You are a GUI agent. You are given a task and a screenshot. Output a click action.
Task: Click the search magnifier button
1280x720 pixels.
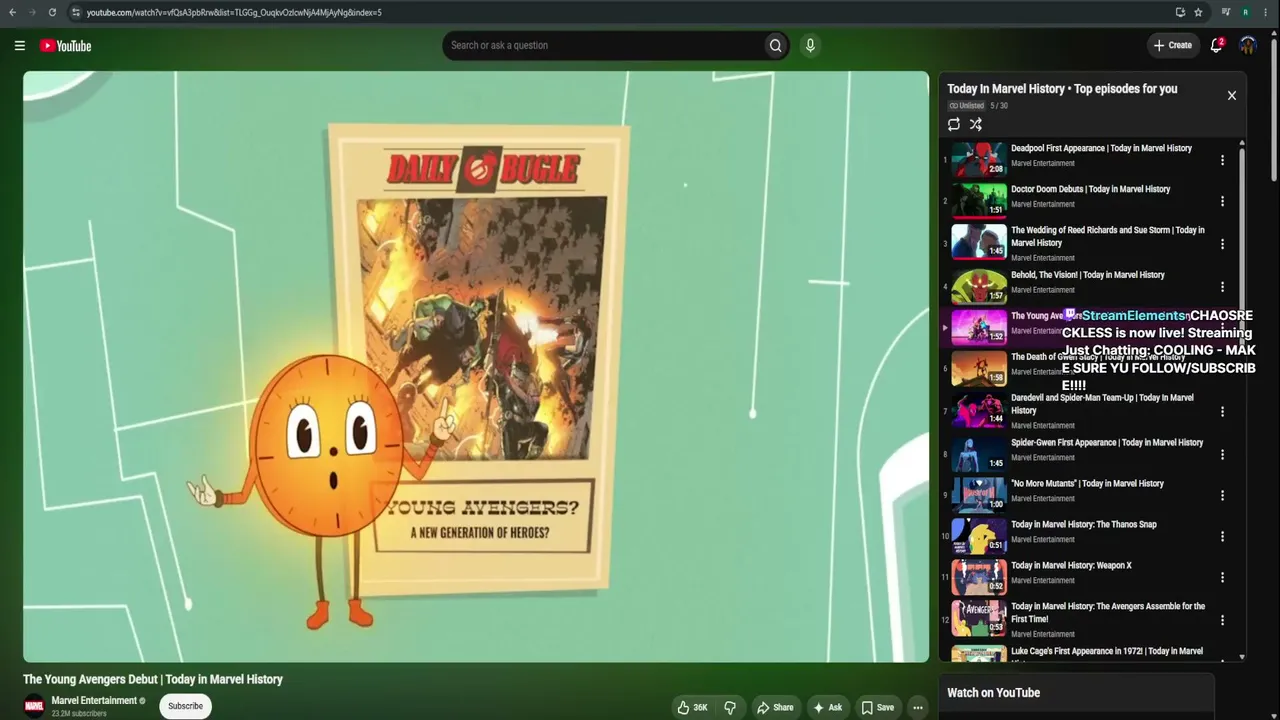tap(775, 45)
